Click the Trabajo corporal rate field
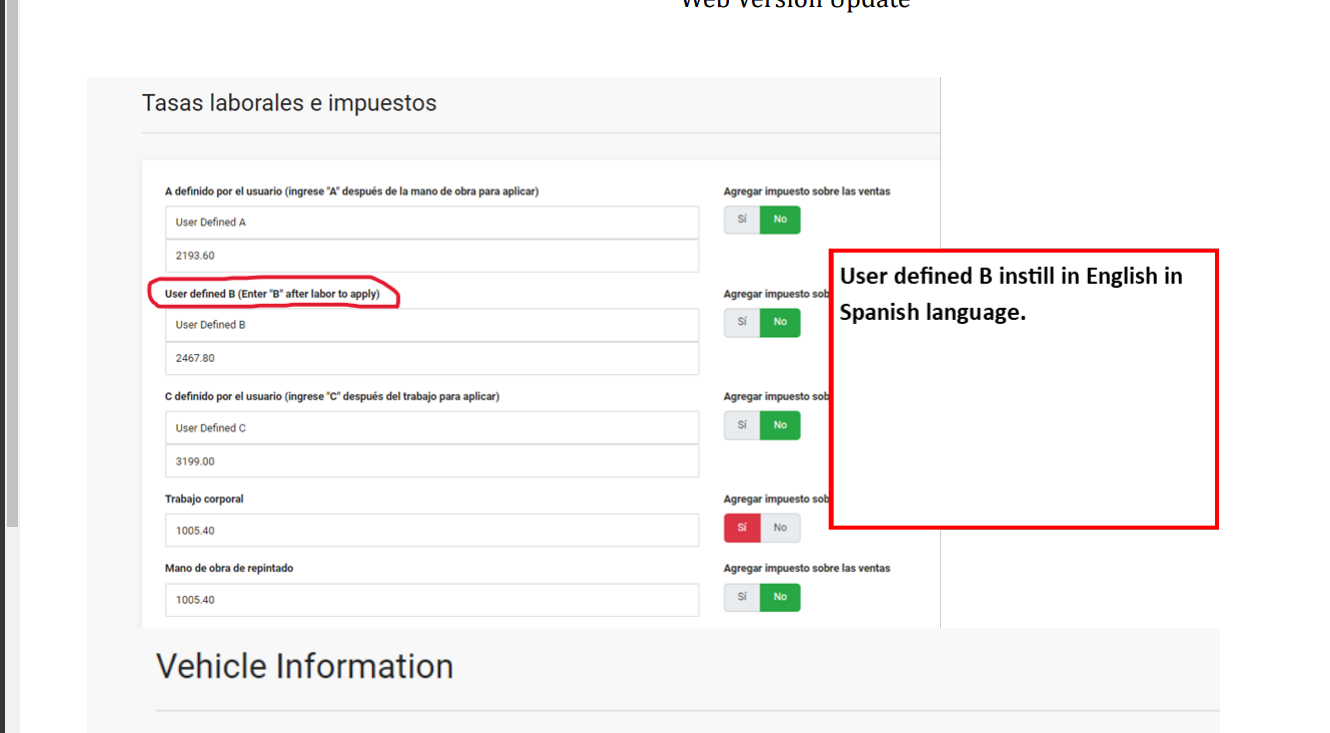 point(431,531)
